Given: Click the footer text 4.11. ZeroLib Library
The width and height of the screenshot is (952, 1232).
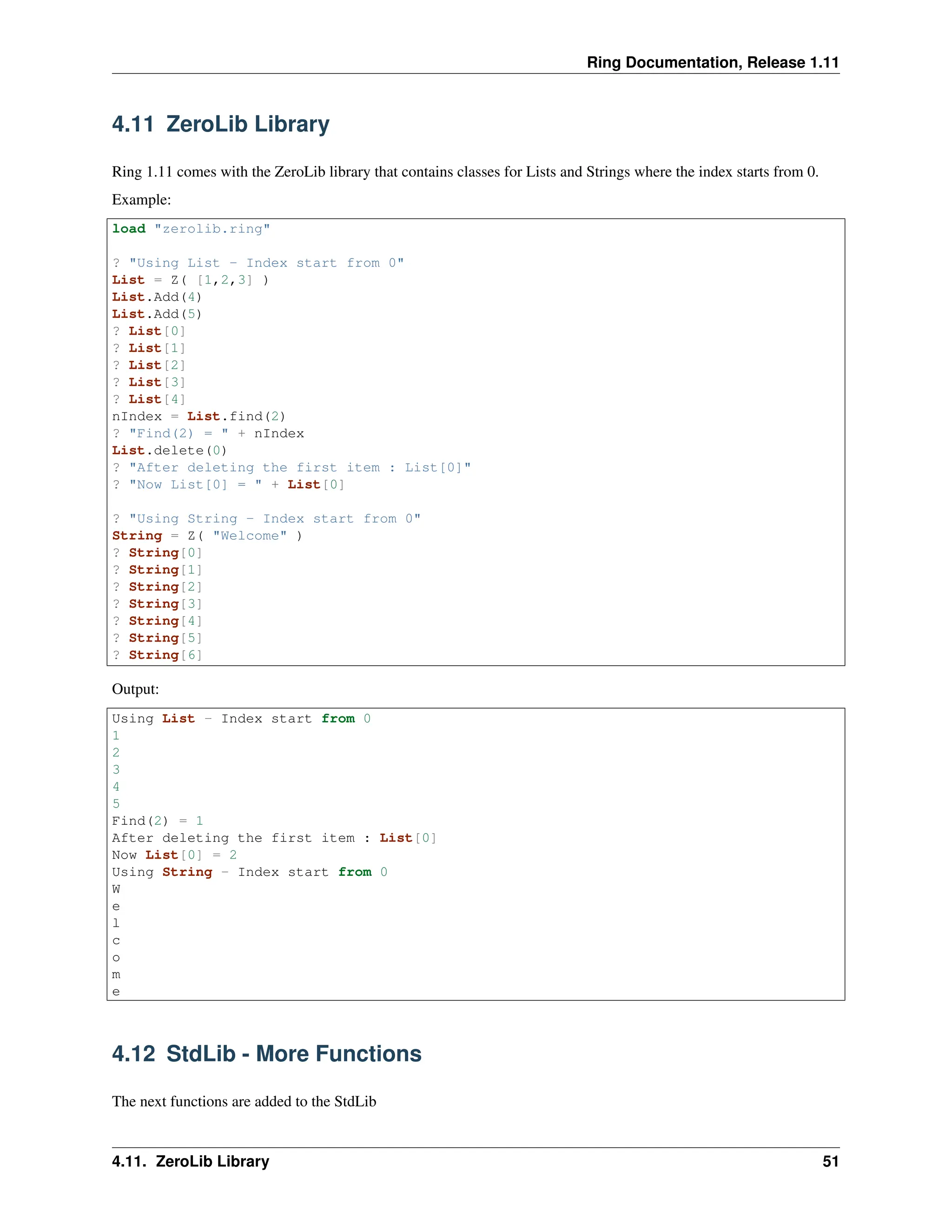Looking at the screenshot, I should (191, 1161).
